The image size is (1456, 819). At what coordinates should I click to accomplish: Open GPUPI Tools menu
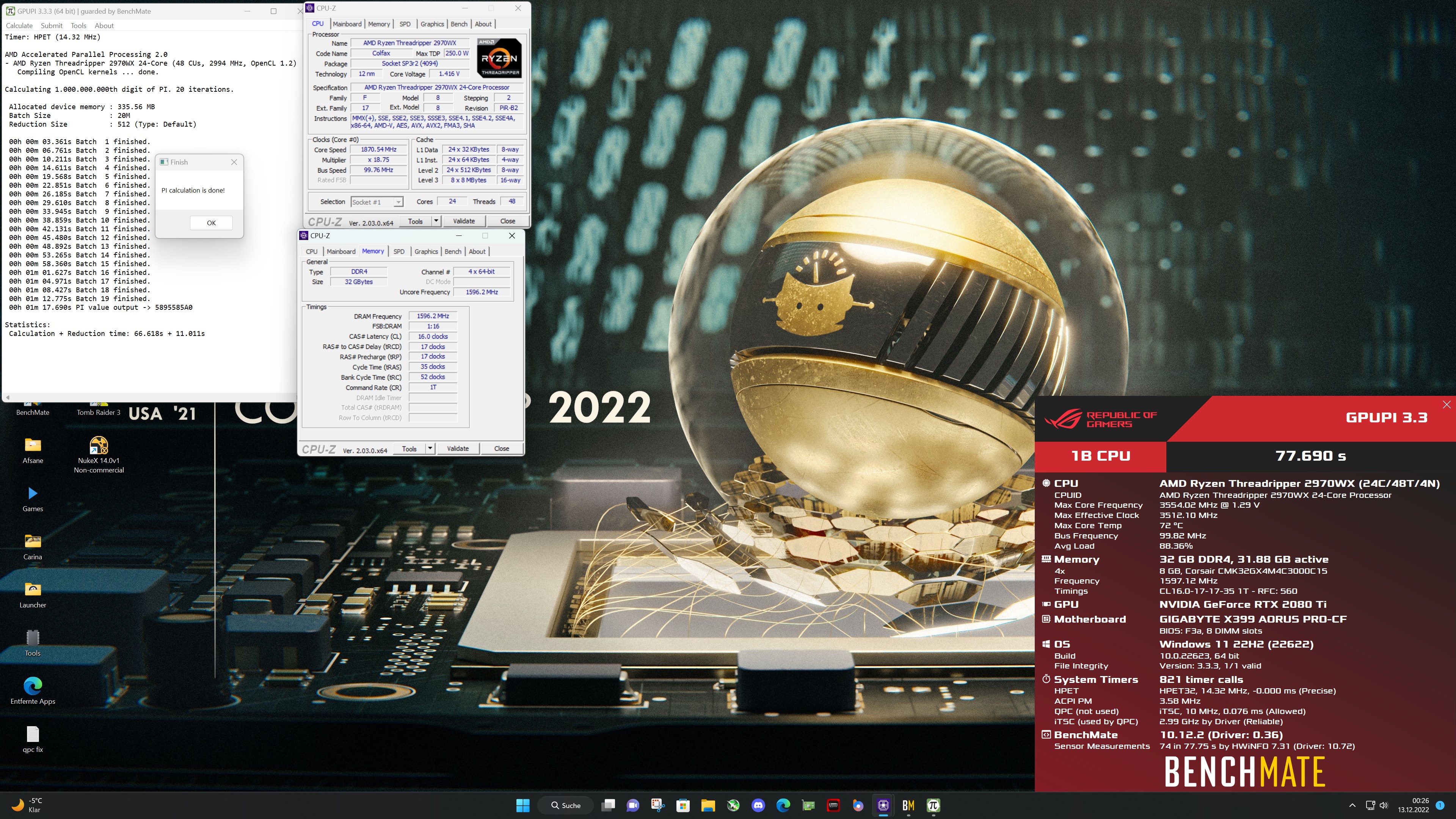pyautogui.click(x=78, y=25)
